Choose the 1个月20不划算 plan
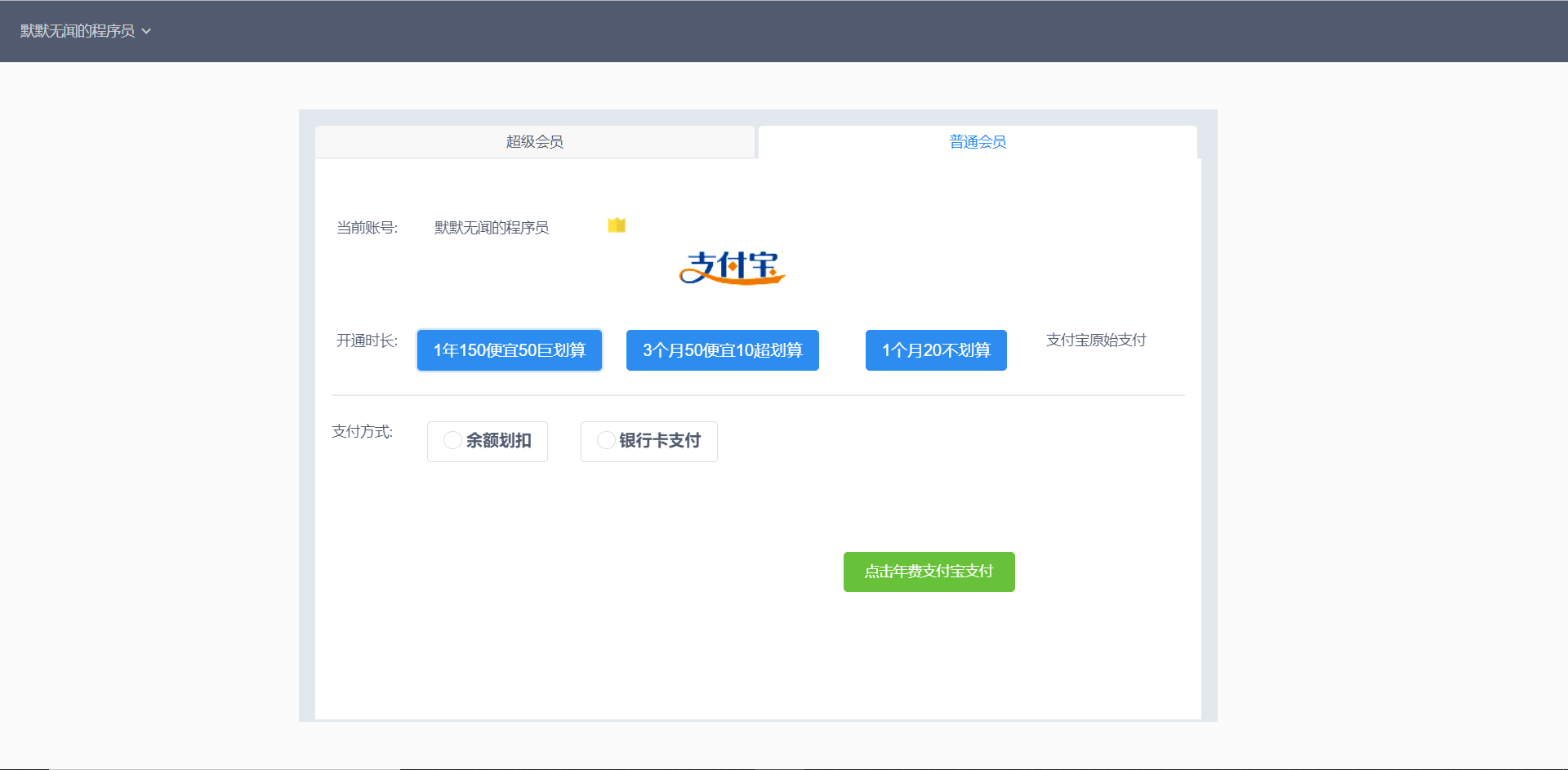 coord(936,350)
